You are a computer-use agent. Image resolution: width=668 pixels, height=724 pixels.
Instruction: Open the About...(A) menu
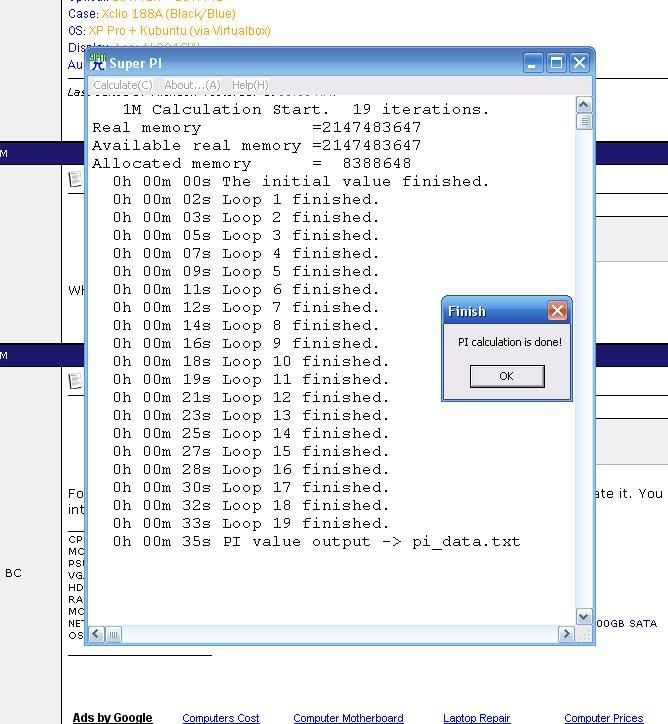tap(192, 85)
